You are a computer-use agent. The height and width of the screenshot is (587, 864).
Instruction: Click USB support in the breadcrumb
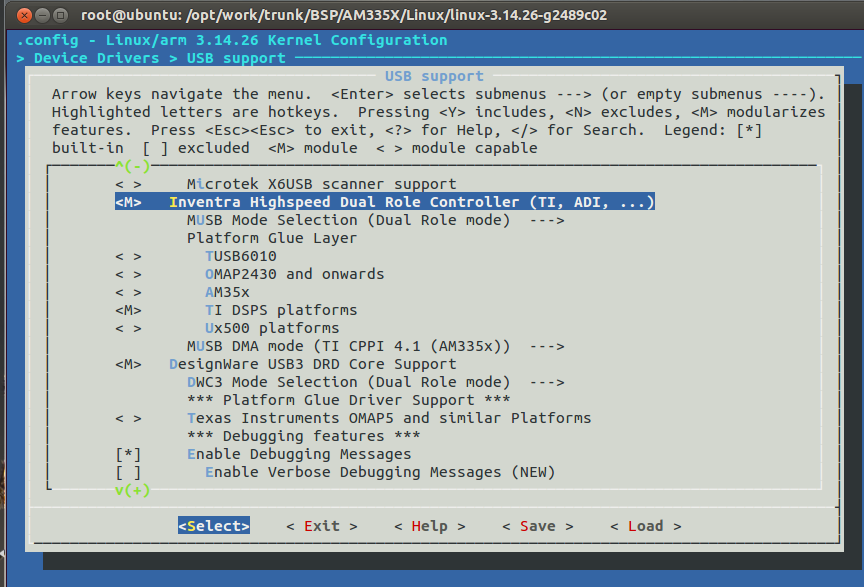pyautogui.click(x=236, y=58)
